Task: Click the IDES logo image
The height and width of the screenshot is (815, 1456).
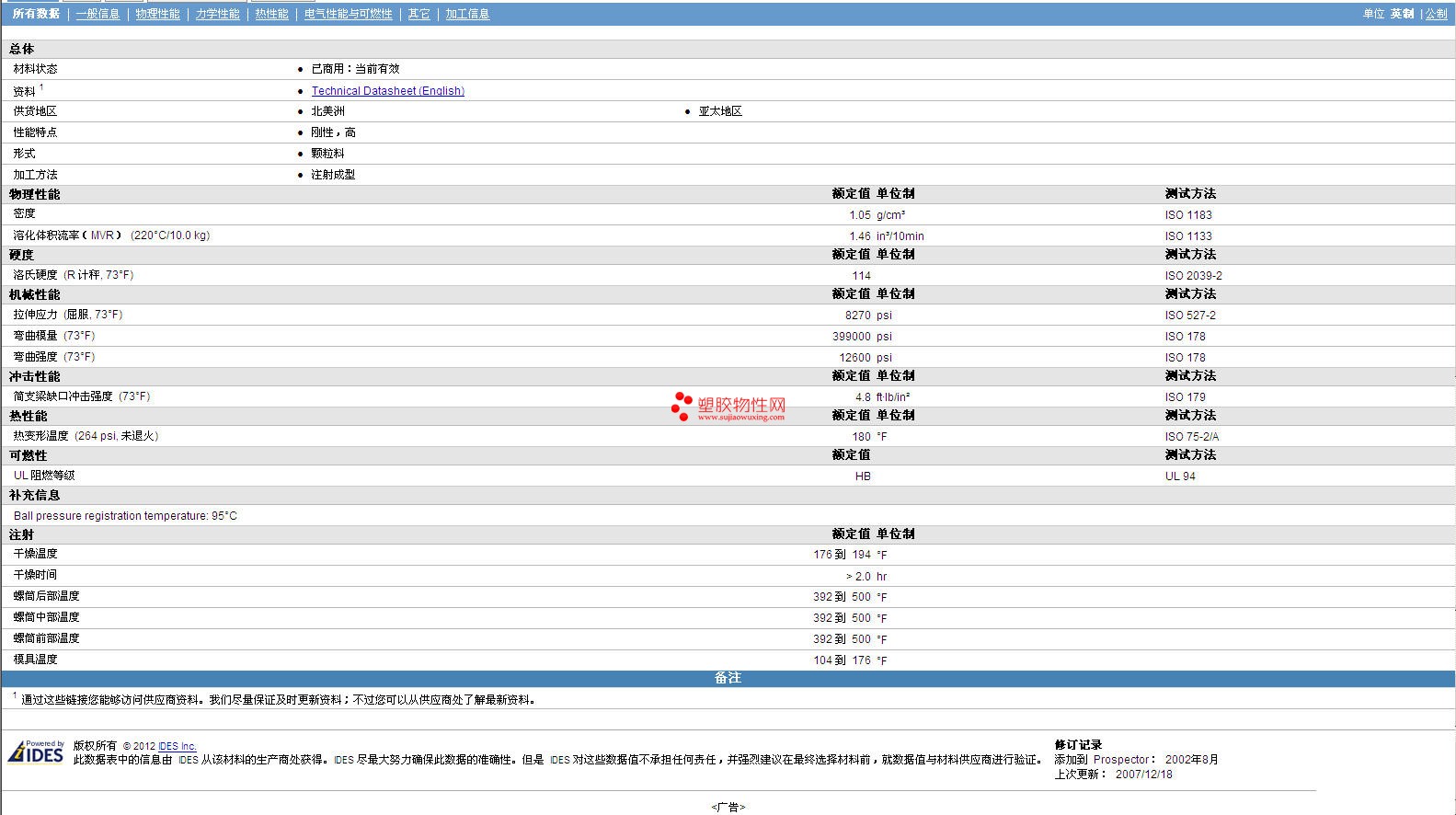Action: click(x=36, y=752)
